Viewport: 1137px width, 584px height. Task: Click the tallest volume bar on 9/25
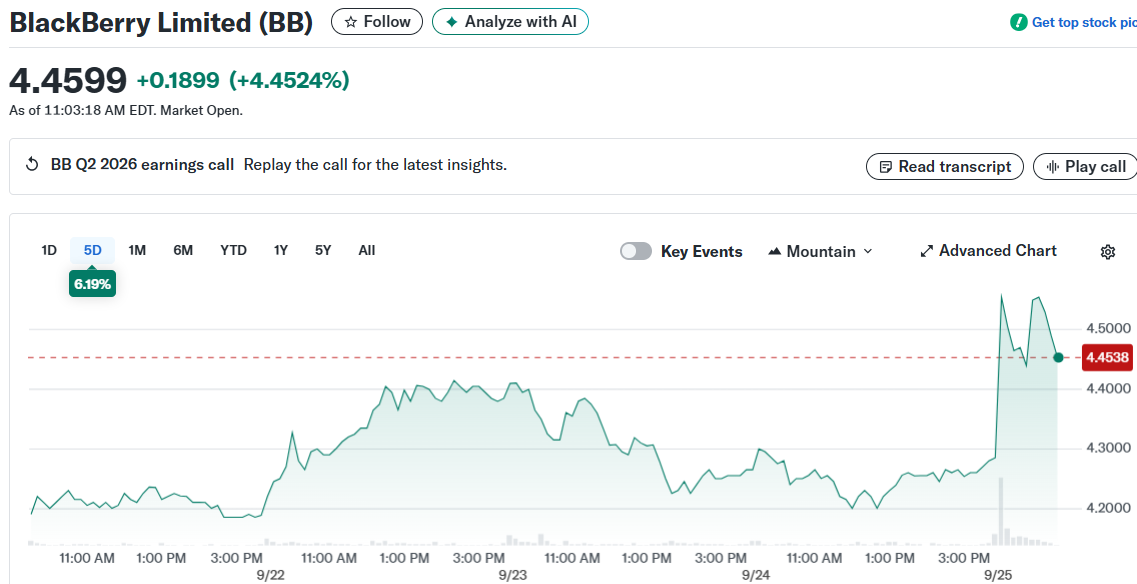1001,511
